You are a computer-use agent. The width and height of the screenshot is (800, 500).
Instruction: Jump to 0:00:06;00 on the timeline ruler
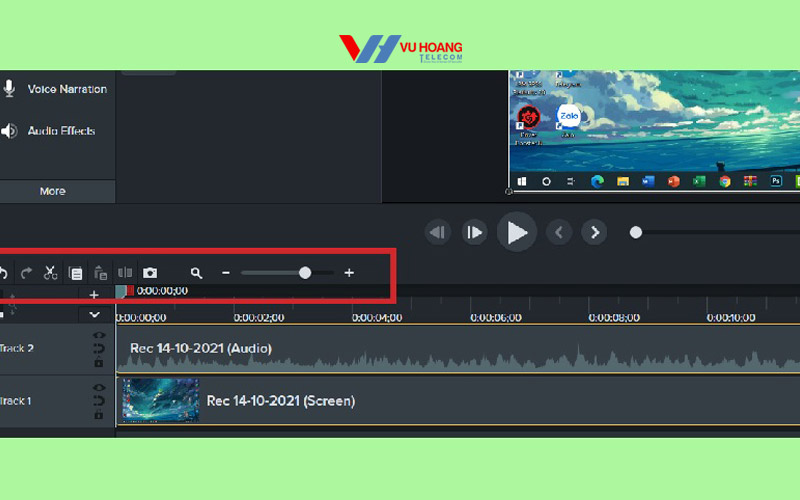(x=496, y=318)
